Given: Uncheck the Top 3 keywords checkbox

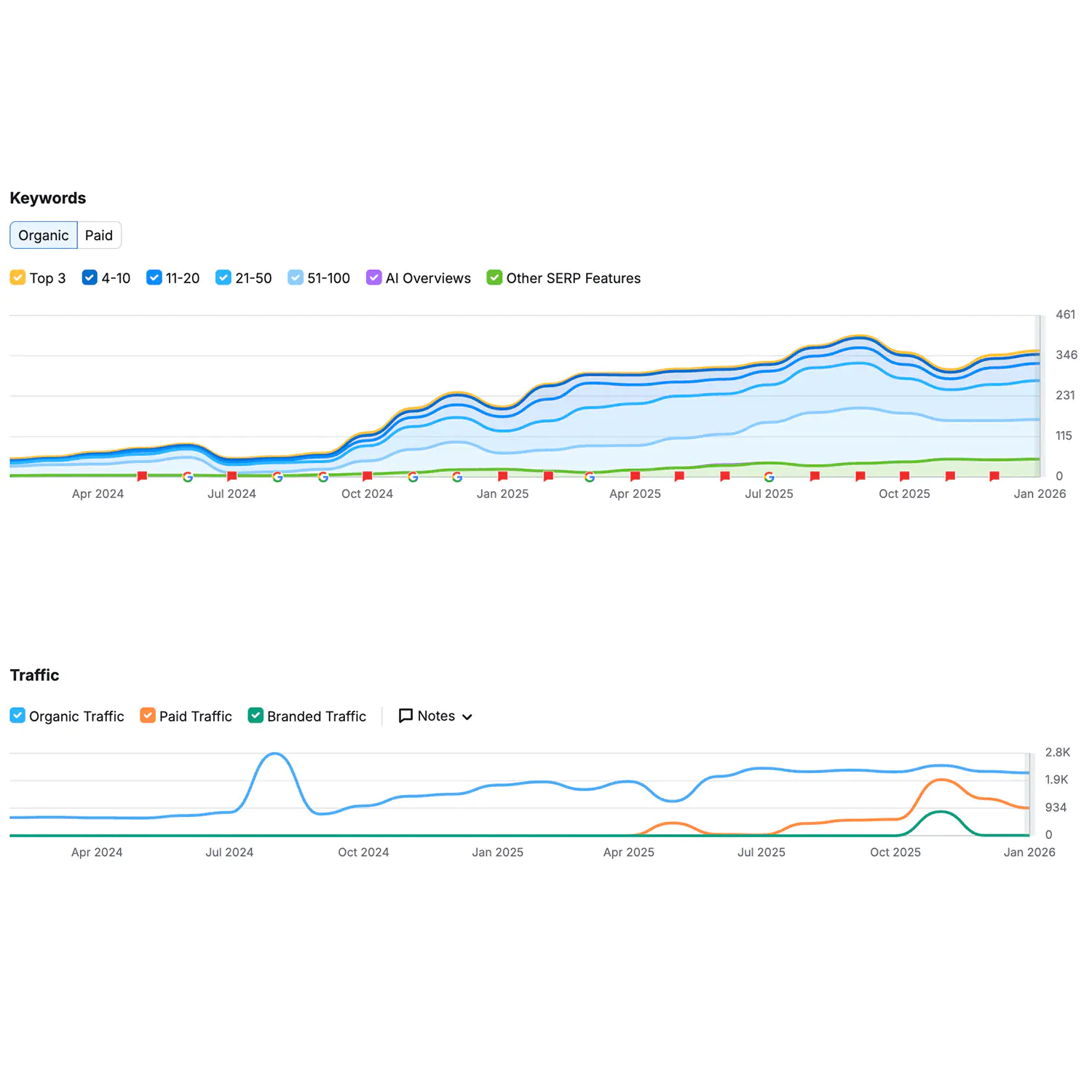Looking at the screenshot, I should tap(17, 277).
